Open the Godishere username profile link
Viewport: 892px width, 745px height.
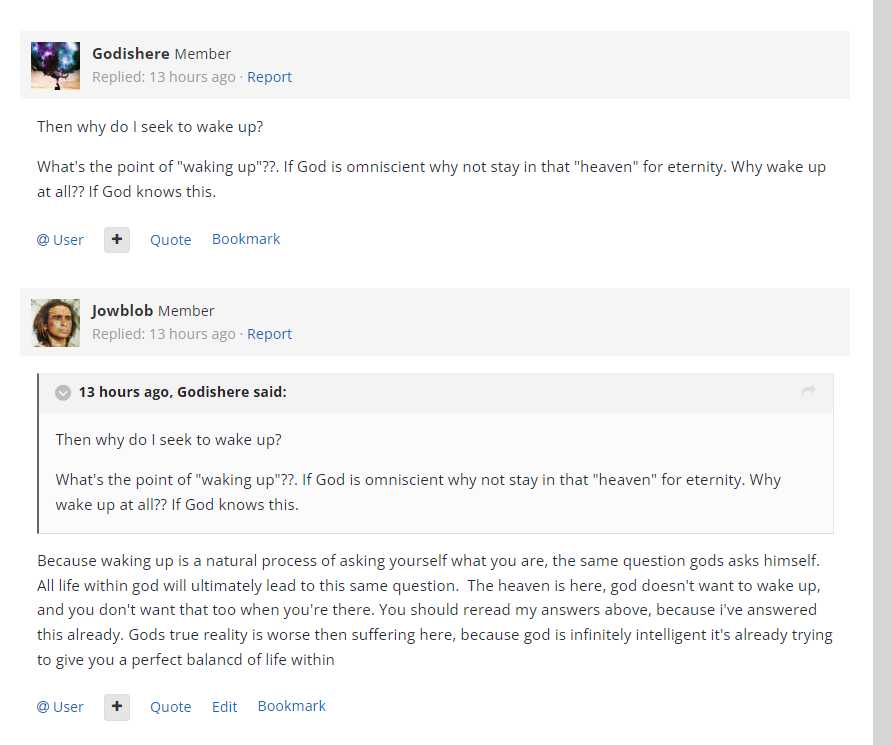click(130, 54)
